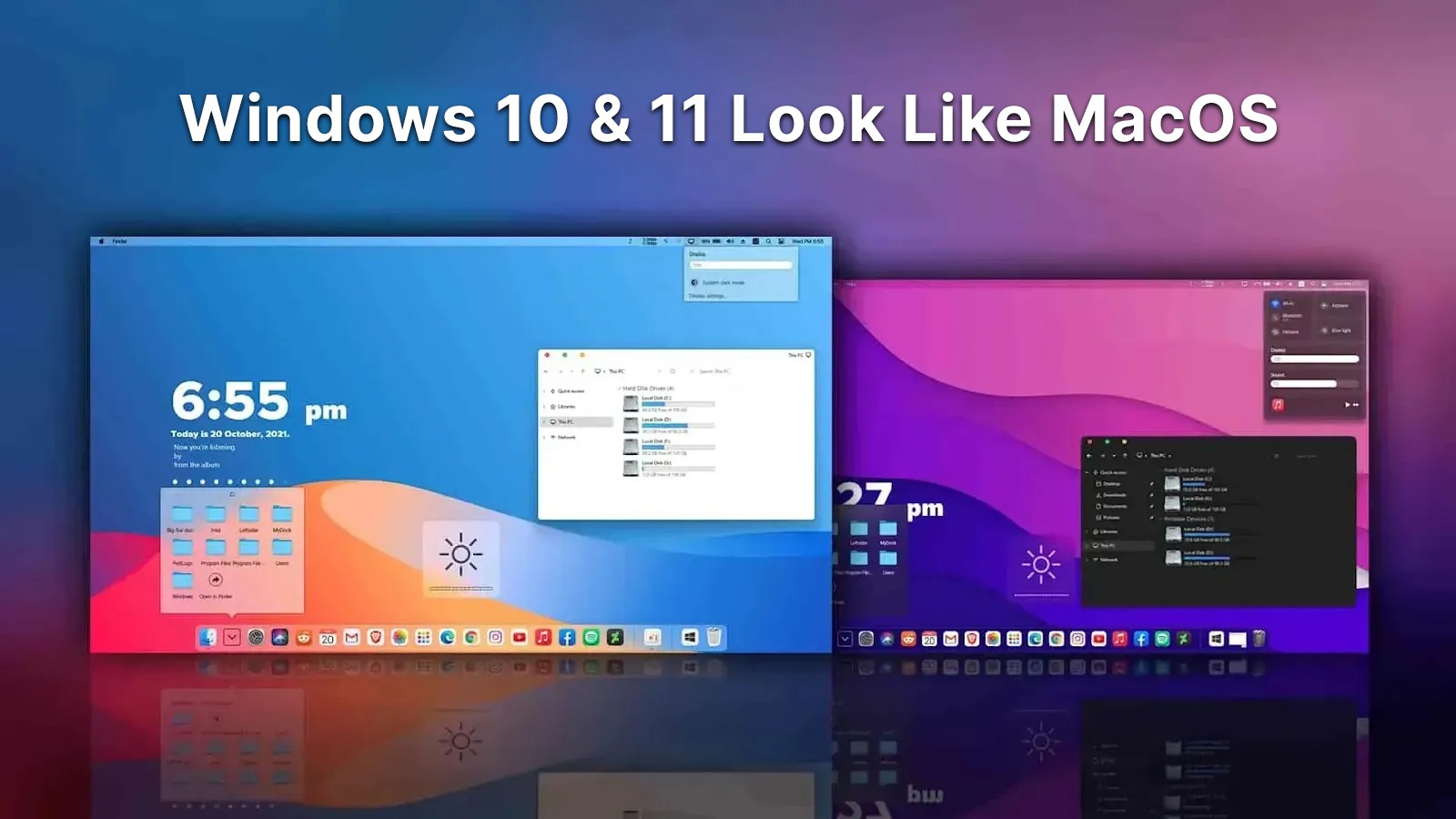Launch Brave in the right dark desktop dock
1456x819 pixels.
point(971,640)
